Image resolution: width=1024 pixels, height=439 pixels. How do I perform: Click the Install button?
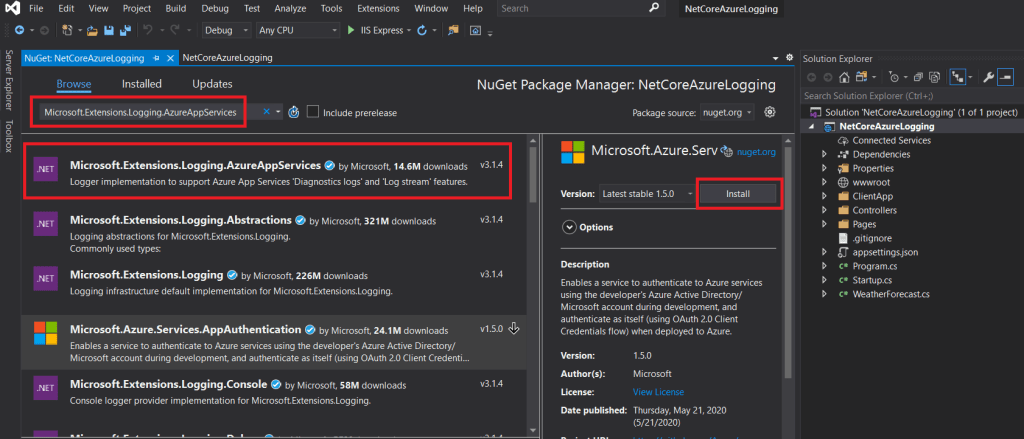(x=738, y=193)
